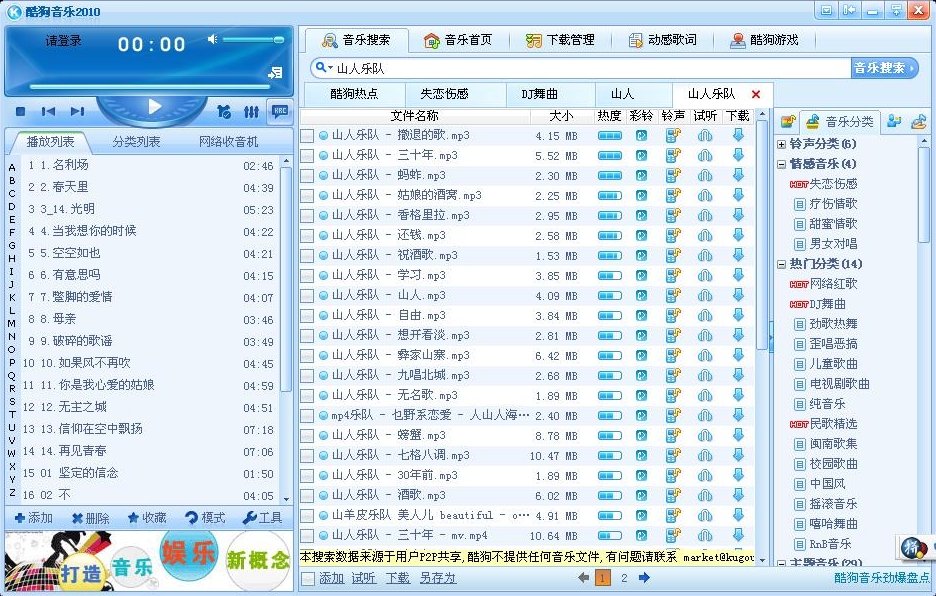Screen dimensions: 936x596
Task: Tick the checkbox for 山人乐队 - 姑娘的酒窝.mp3
Action: 307,196
